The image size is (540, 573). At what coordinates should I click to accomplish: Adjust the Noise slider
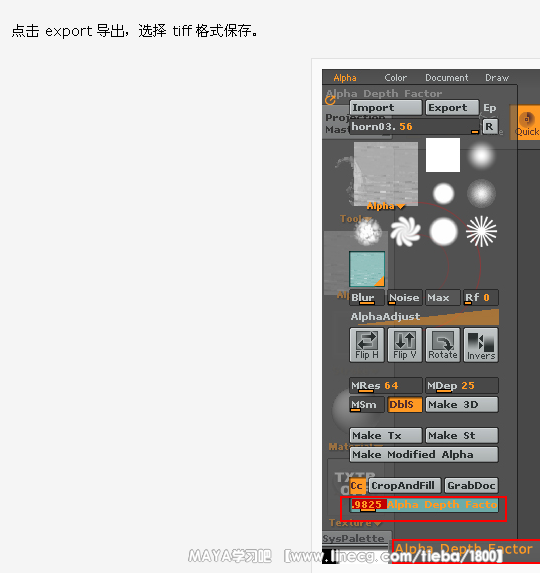pyautogui.click(x=405, y=297)
